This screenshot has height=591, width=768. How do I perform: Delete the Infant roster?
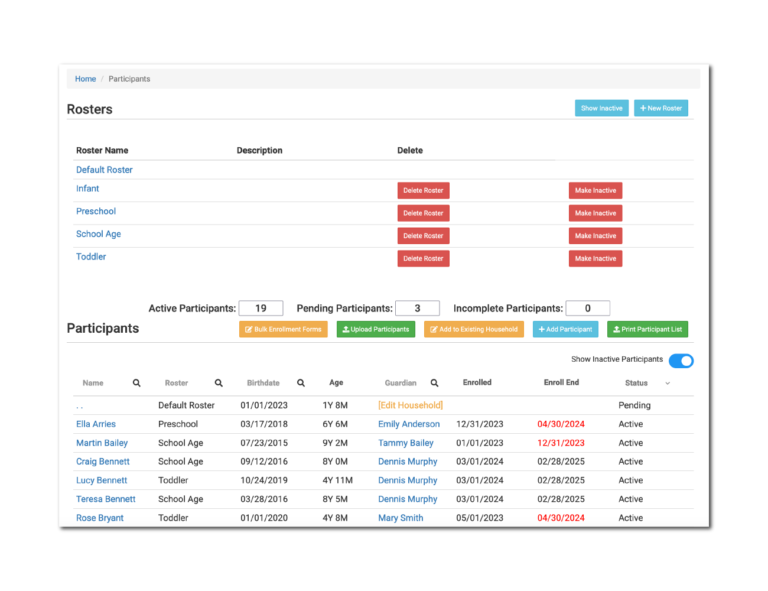[x=423, y=190]
